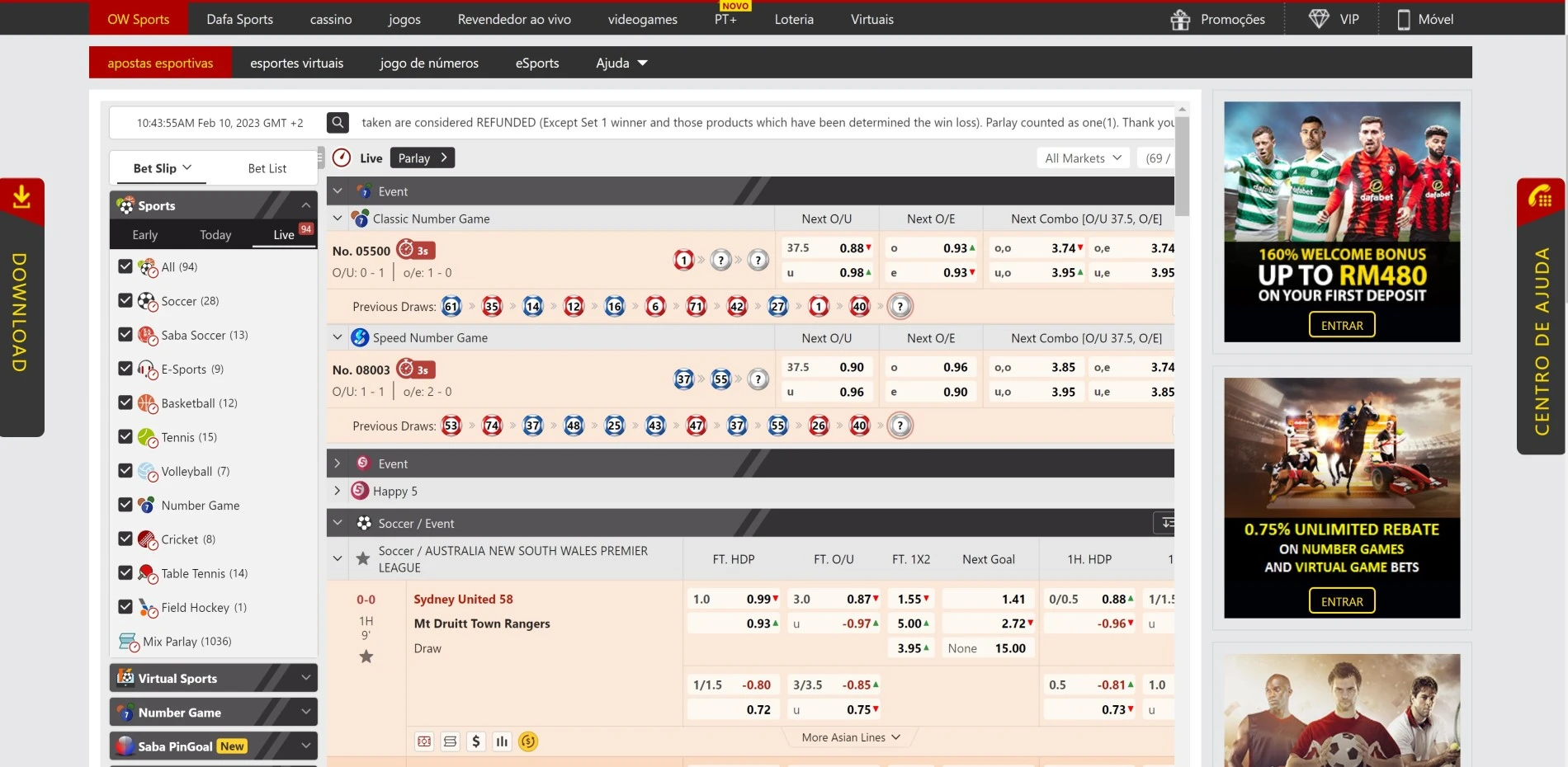1568x767 pixels.
Task: Open the live pitch view icon
Action: coord(424,741)
